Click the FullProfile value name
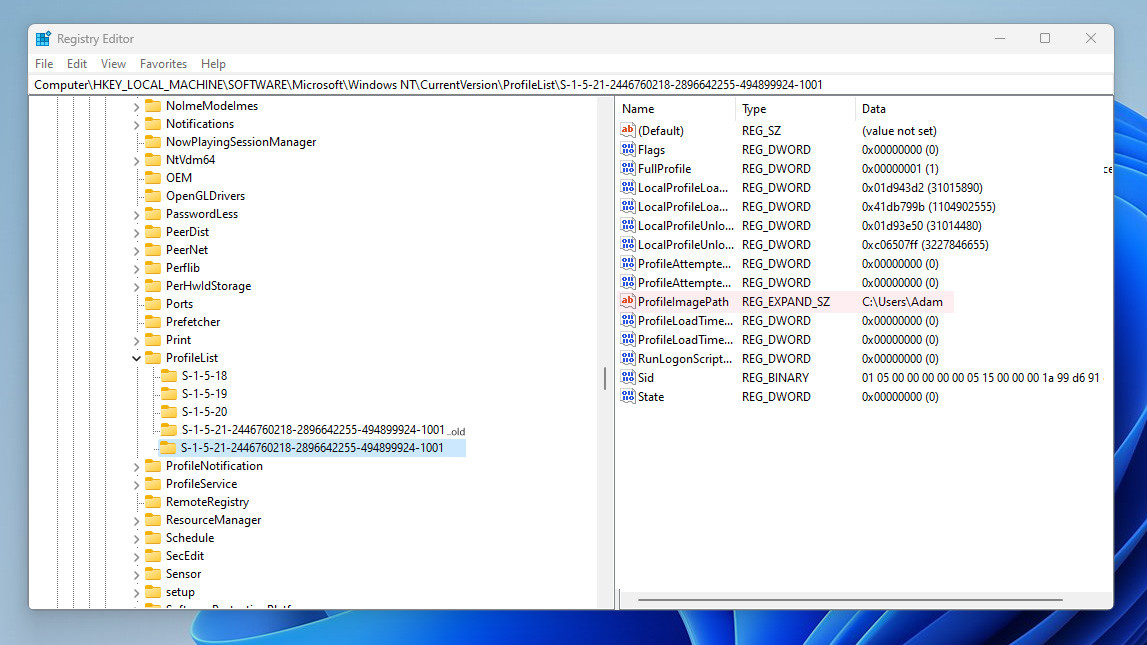 click(x=664, y=168)
